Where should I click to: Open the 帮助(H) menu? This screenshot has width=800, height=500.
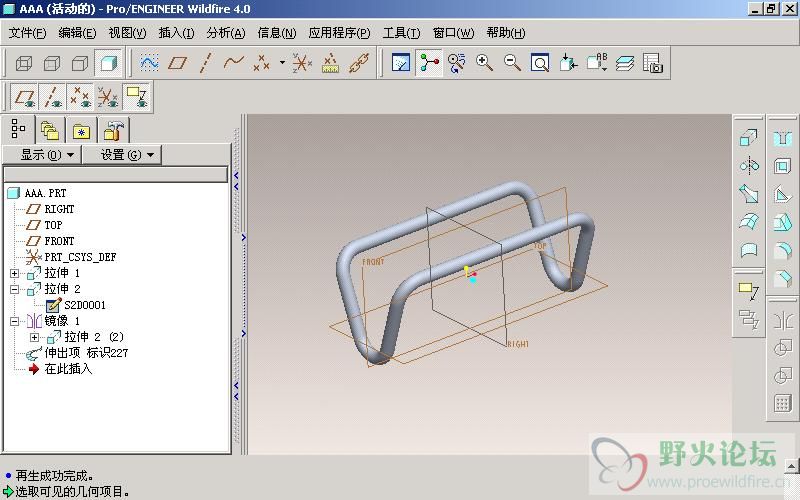tap(506, 33)
